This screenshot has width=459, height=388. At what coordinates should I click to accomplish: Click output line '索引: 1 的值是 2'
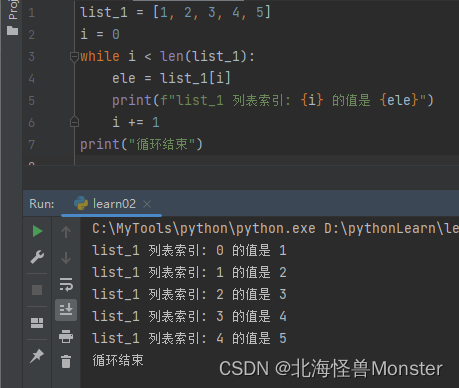point(189,272)
